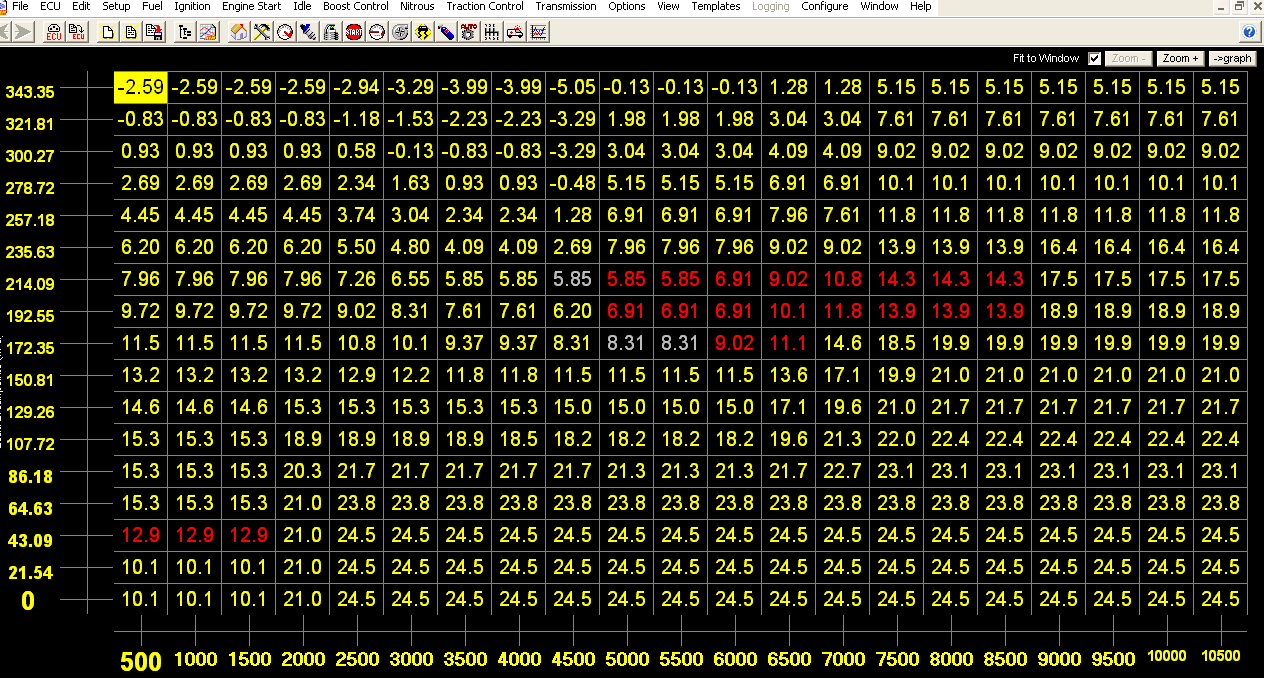Click the gauge dial toolbar icon
1264x678 pixels.
pos(285,32)
